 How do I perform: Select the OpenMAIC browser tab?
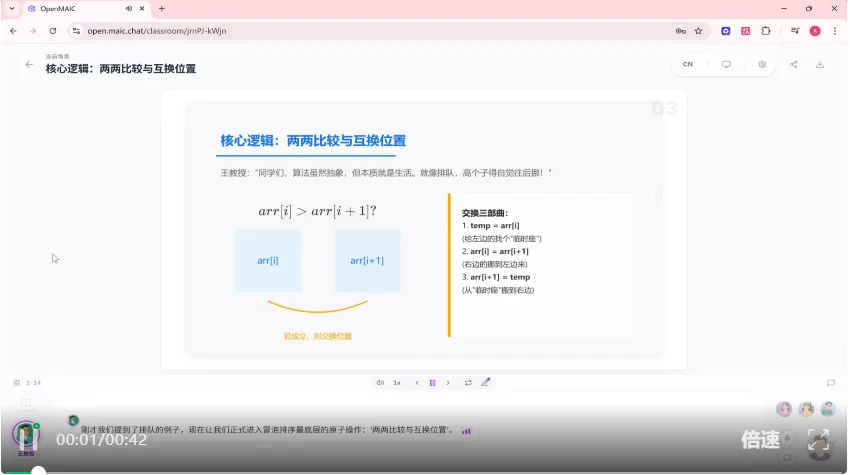pos(87,9)
